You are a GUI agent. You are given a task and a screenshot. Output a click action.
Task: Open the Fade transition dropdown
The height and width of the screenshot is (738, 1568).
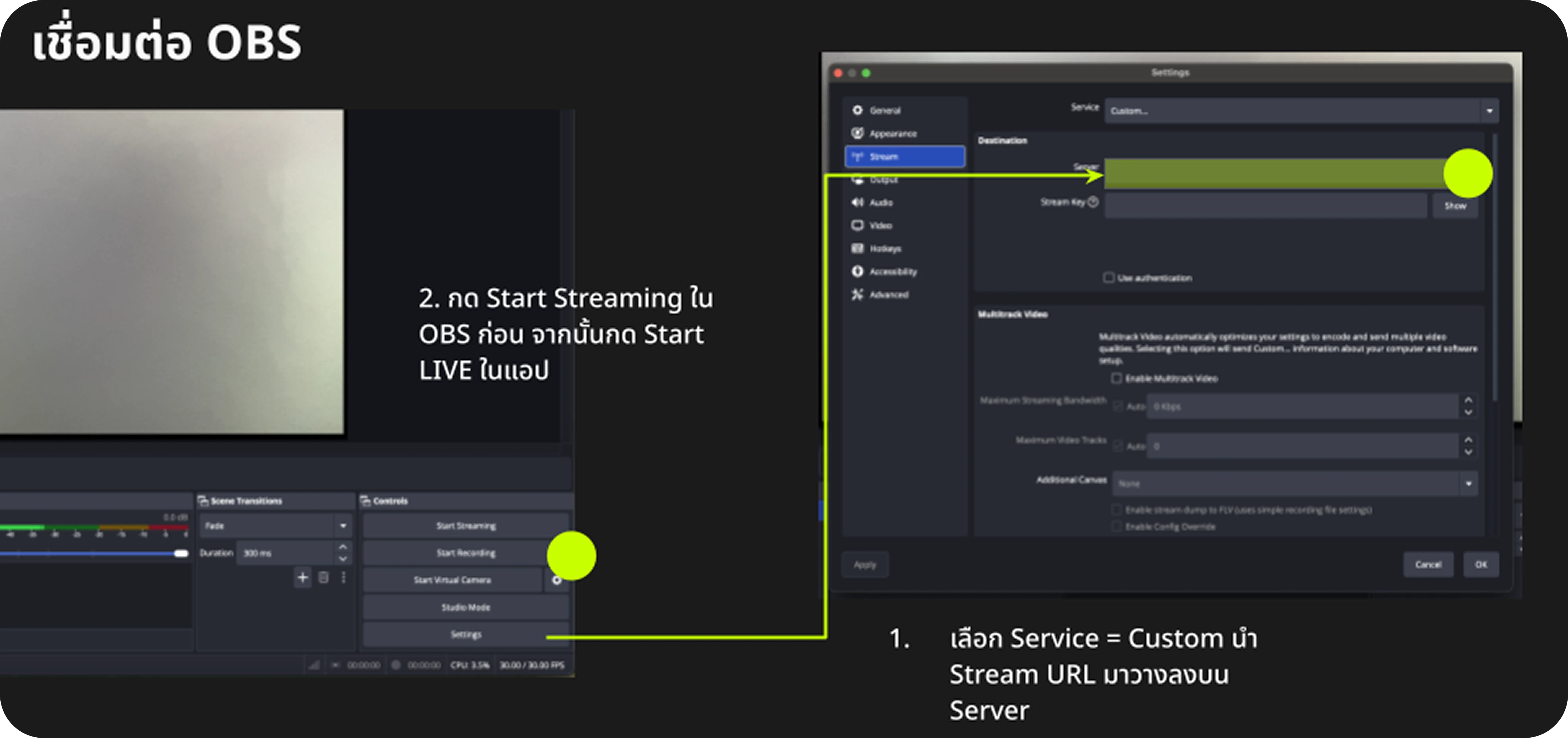(x=276, y=526)
